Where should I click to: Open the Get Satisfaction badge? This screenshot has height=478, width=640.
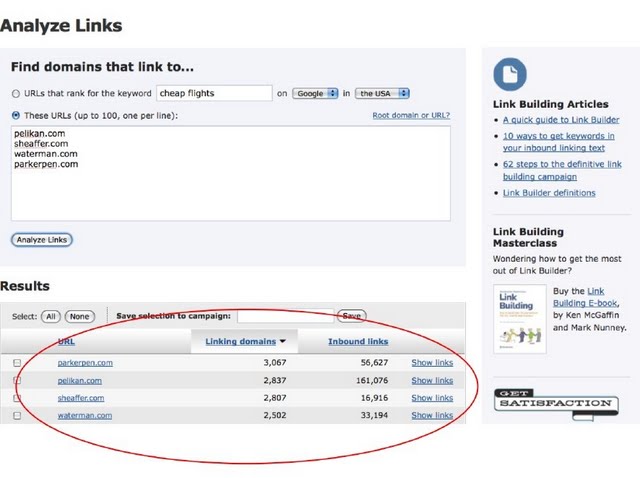pyautogui.click(x=556, y=405)
